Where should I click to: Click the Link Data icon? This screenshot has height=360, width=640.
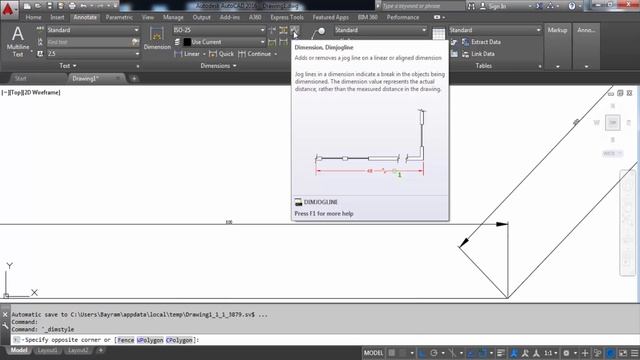tap(465, 54)
